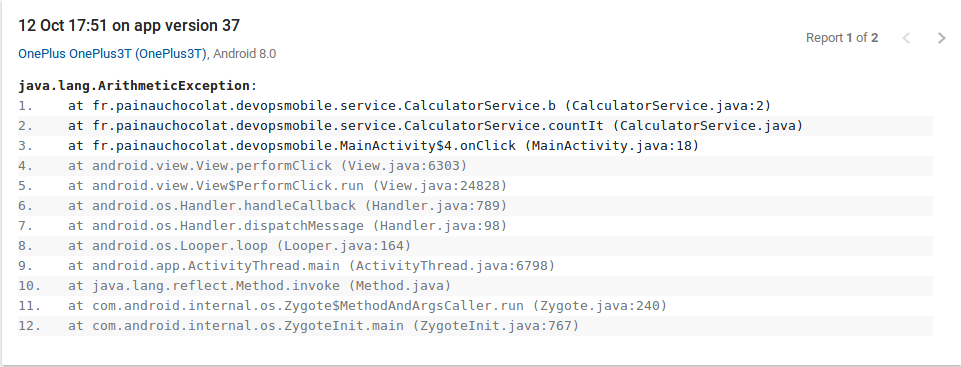Click stack line 12 ZygoteInit.main

[476, 325]
